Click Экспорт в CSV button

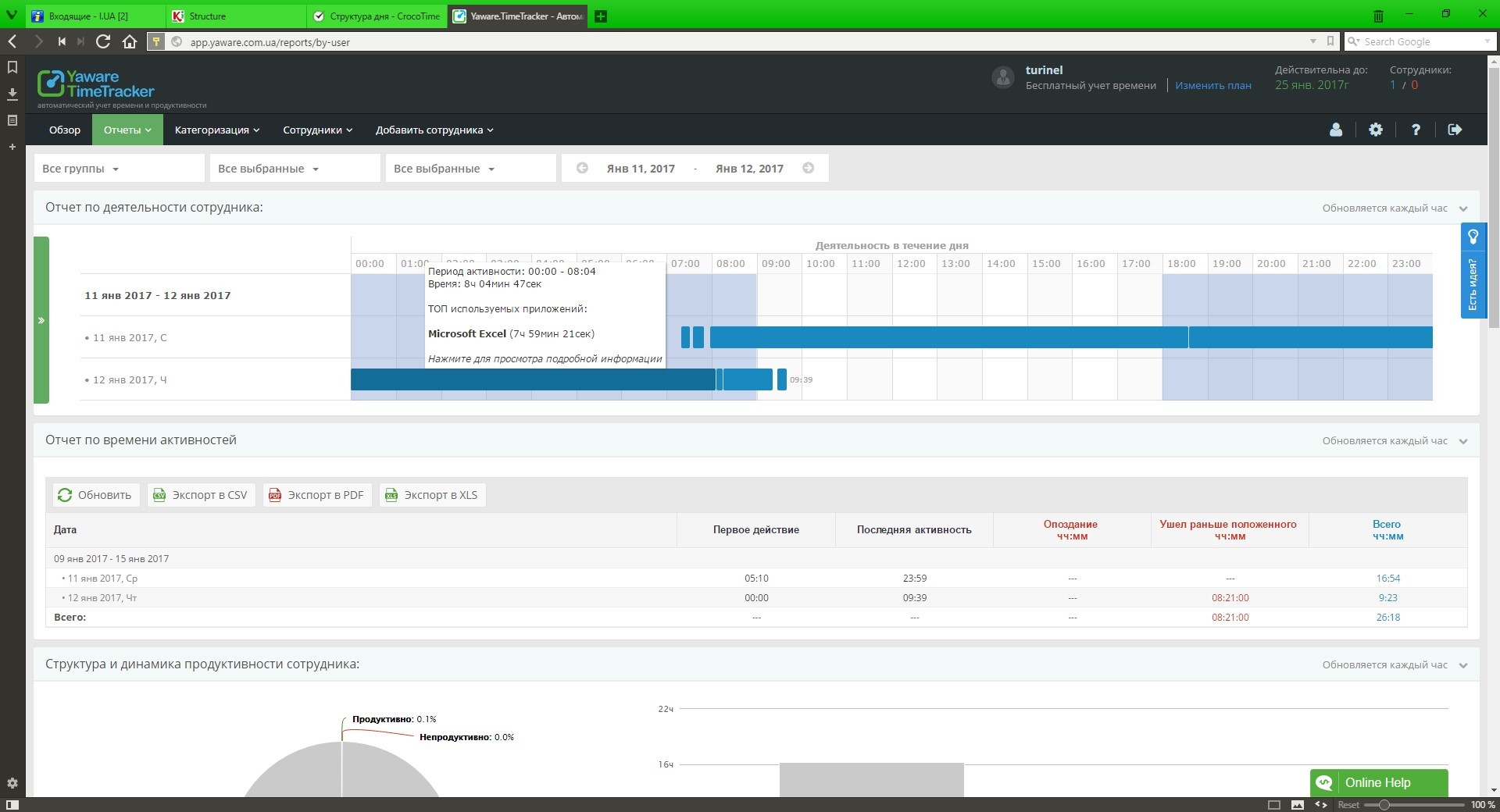pos(202,495)
